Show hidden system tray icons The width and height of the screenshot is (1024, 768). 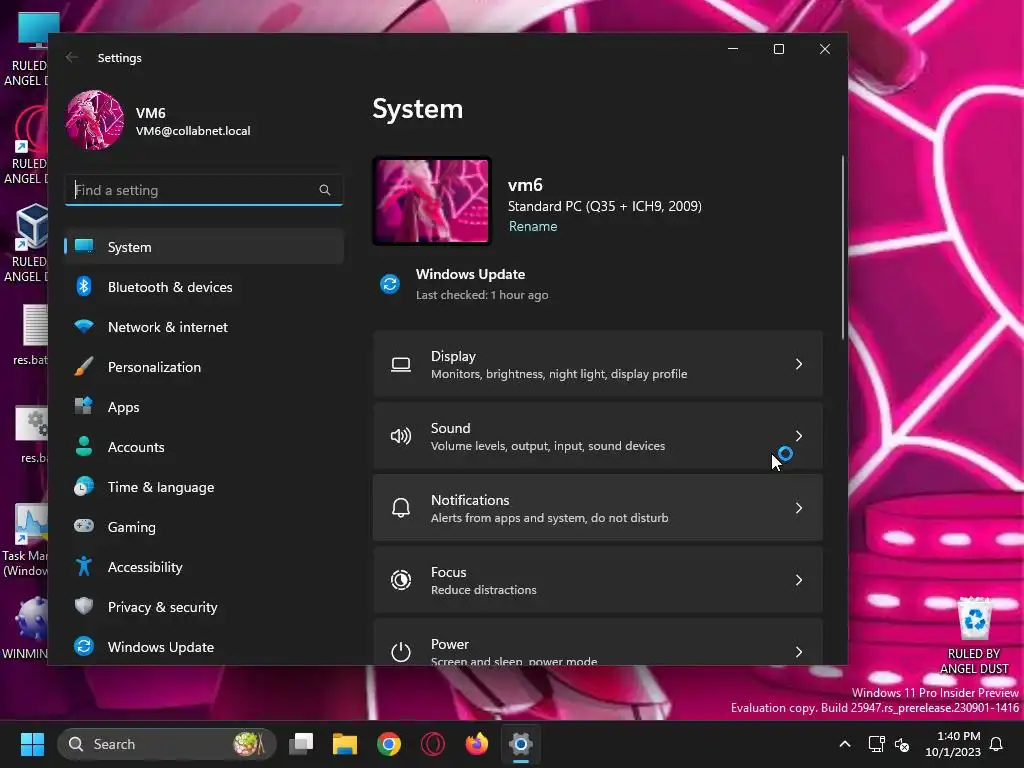(844, 744)
